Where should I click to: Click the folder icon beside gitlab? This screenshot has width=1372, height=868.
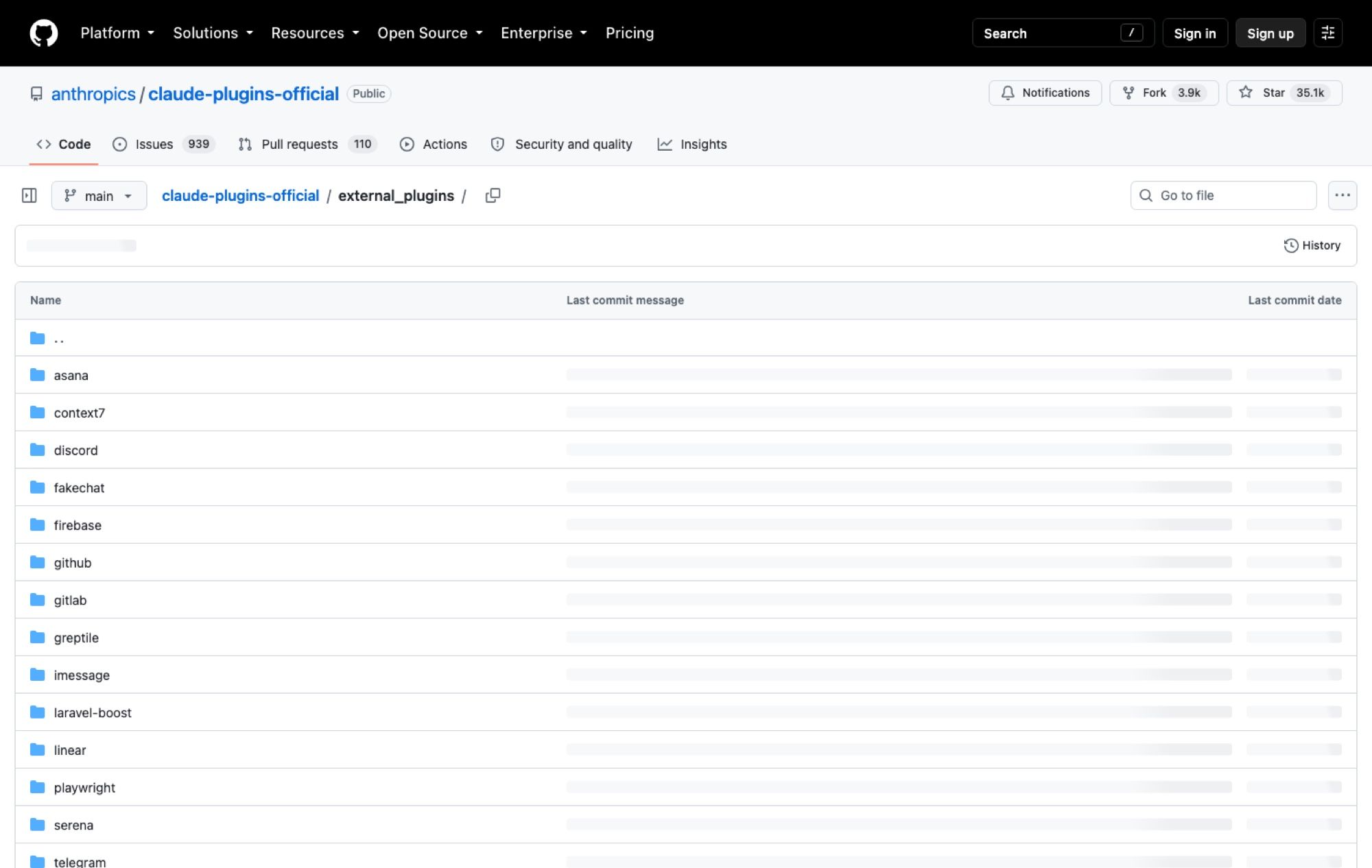pyautogui.click(x=38, y=600)
